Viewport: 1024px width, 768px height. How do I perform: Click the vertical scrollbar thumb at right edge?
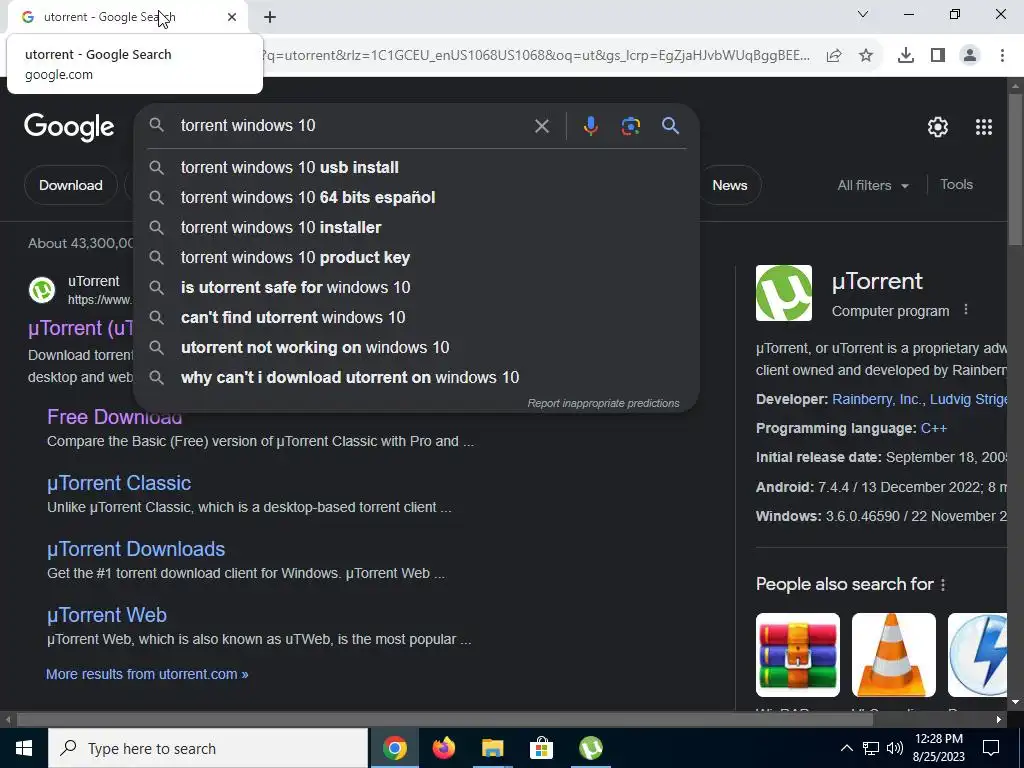click(x=1016, y=170)
